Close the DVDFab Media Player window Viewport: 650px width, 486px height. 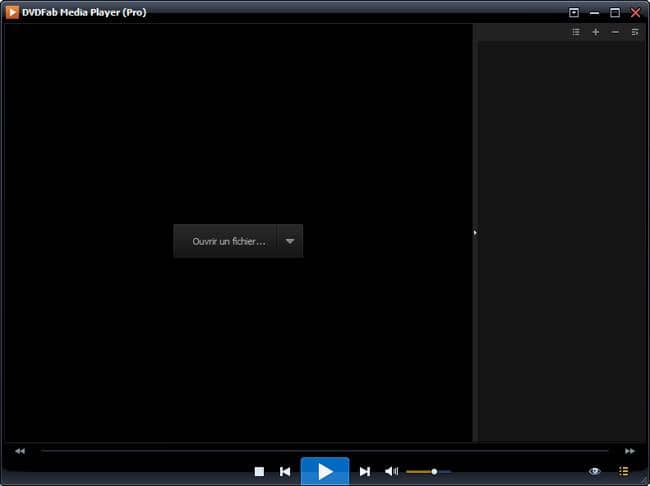635,12
